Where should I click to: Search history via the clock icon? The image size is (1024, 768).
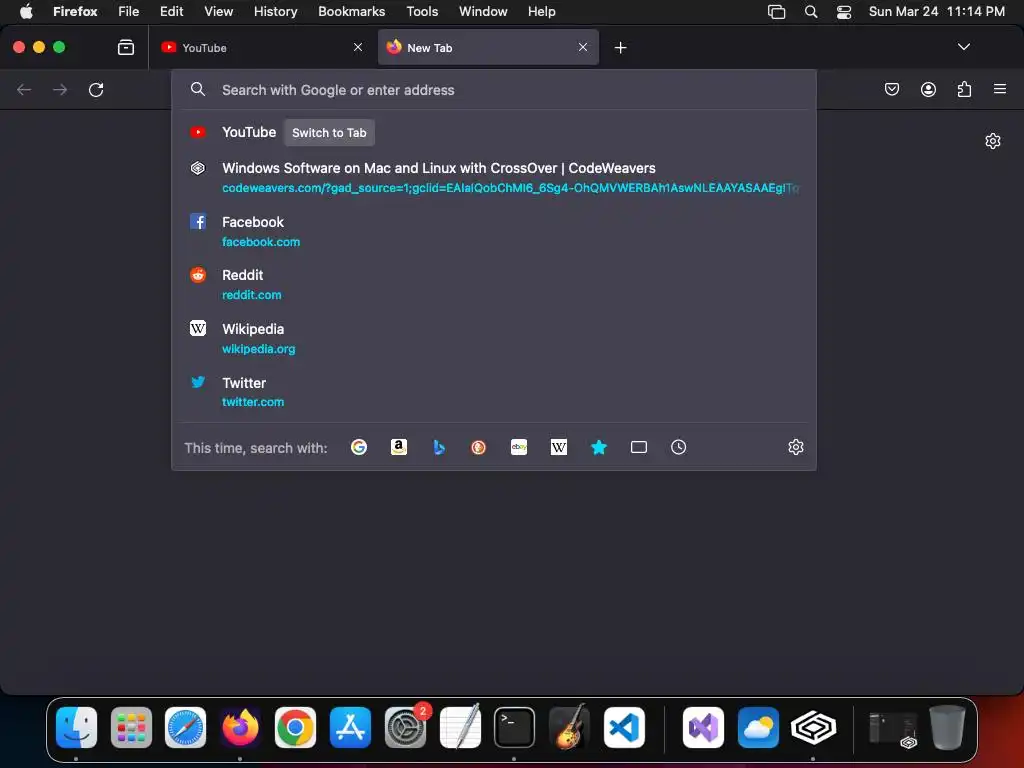[x=679, y=447]
